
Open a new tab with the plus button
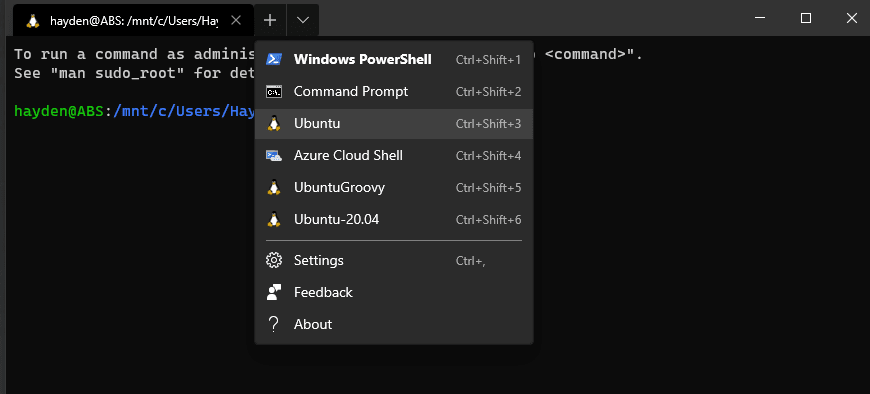(x=270, y=21)
